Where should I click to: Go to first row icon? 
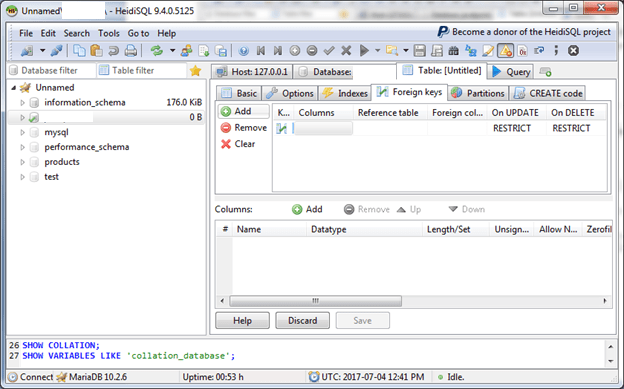261,51
